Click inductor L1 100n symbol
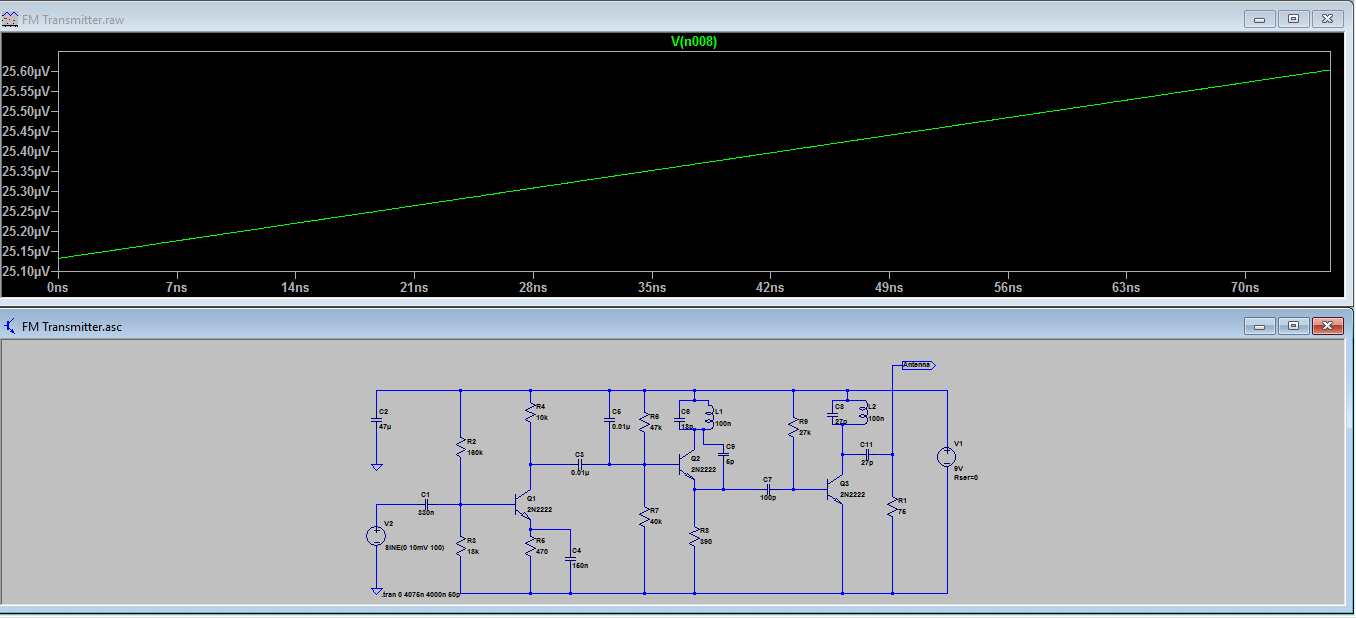This screenshot has height=618, width=1356. [708, 417]
